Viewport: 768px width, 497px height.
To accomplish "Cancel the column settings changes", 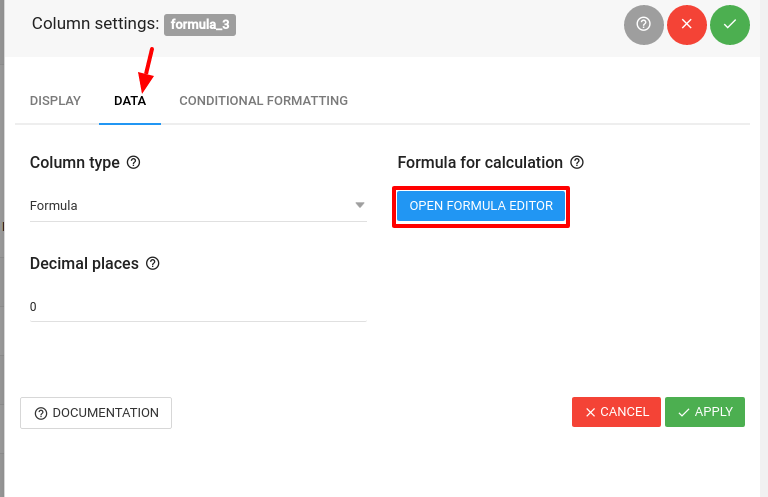I will [x=616, y=412].
